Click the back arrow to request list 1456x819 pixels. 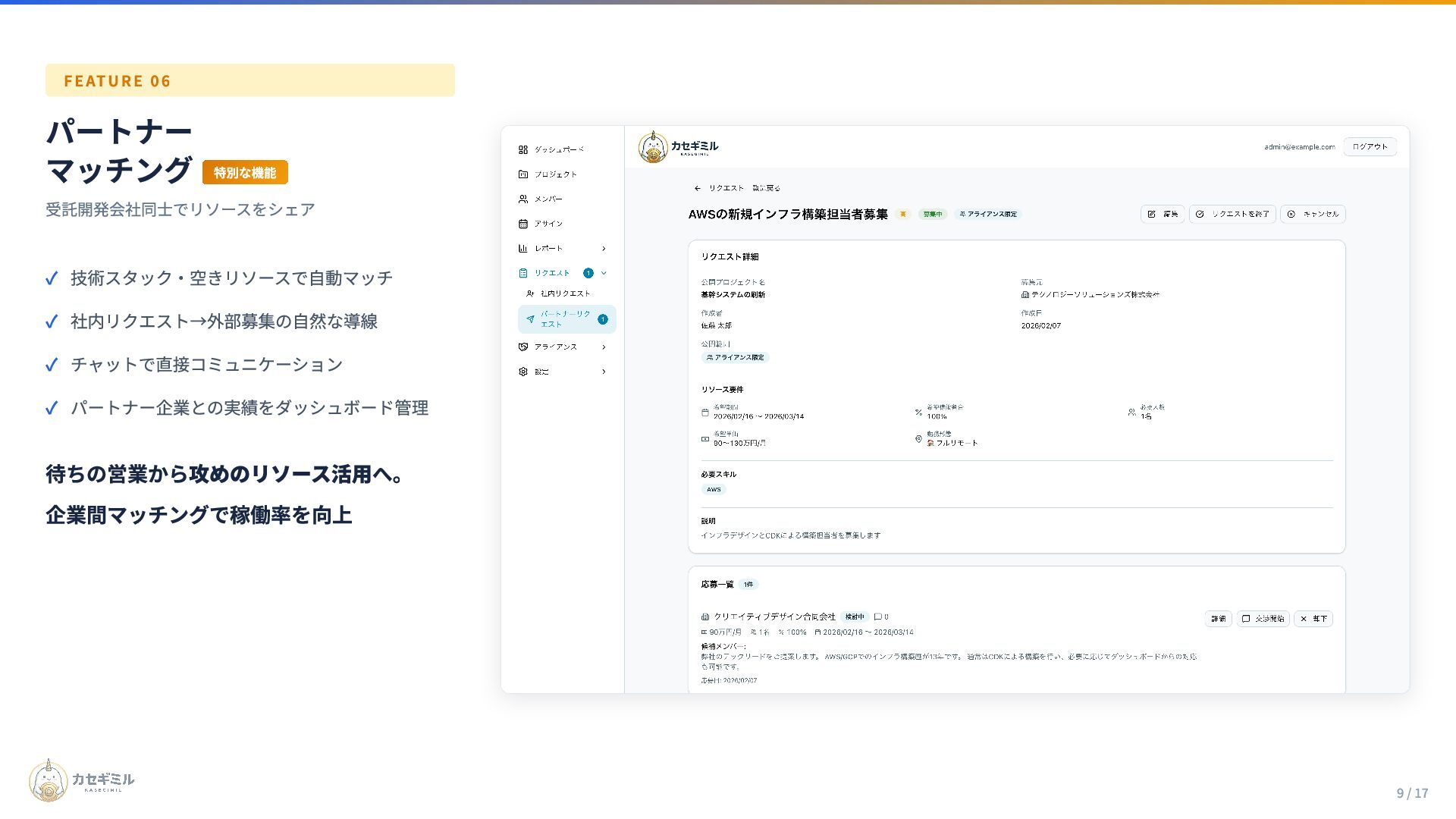(x=698, y=188)
